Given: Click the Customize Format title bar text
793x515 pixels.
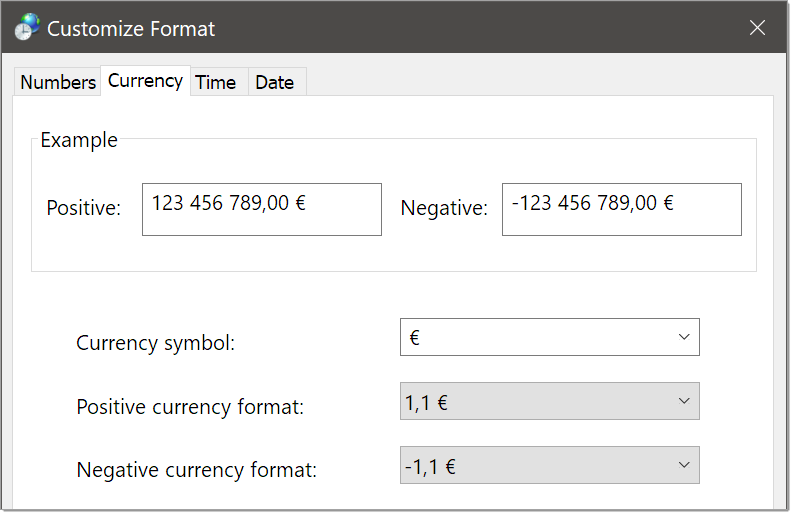Looking at the screenshot, I should coord(131,29).
